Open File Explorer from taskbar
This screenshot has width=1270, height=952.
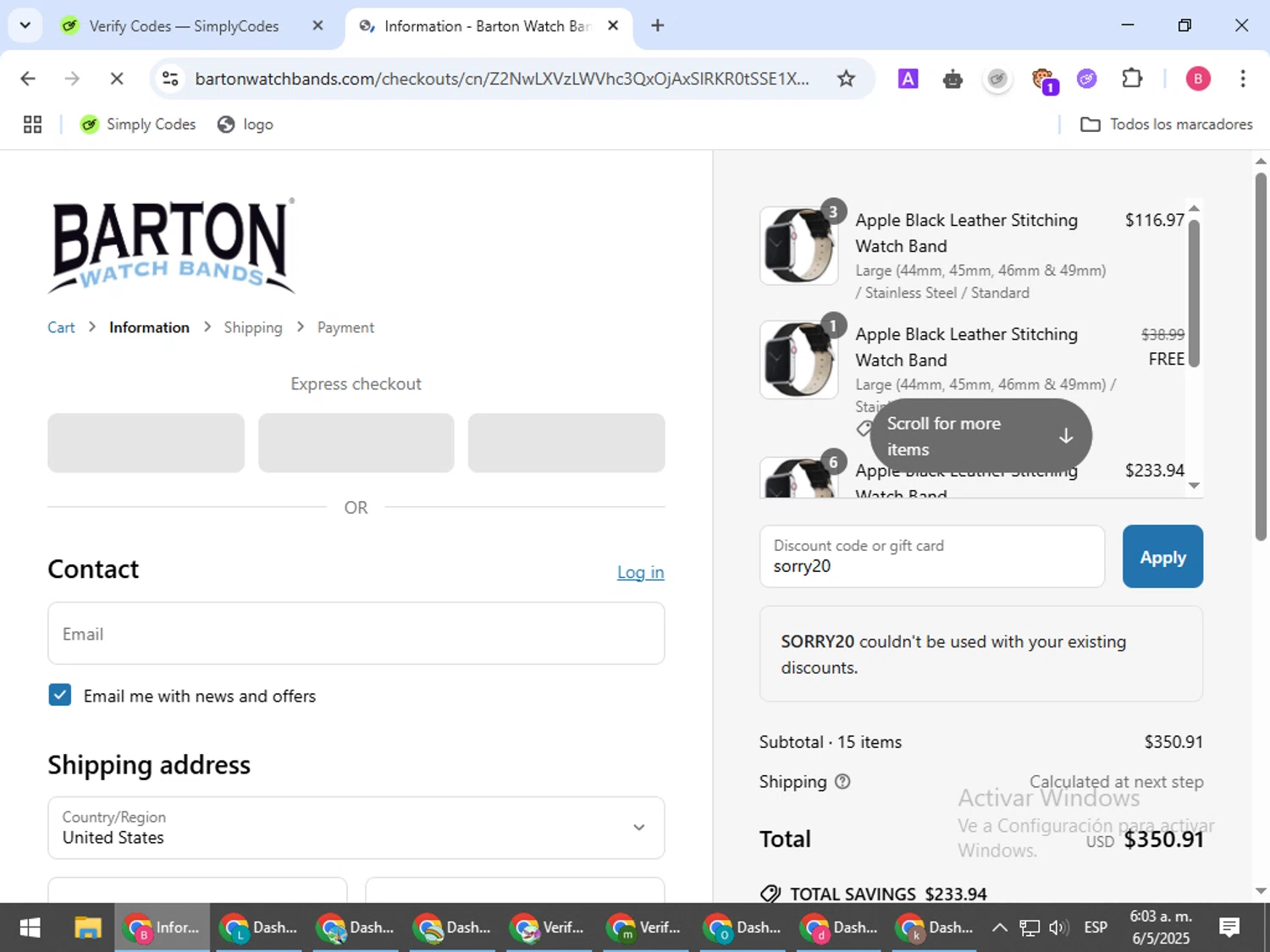click(88, 928)
